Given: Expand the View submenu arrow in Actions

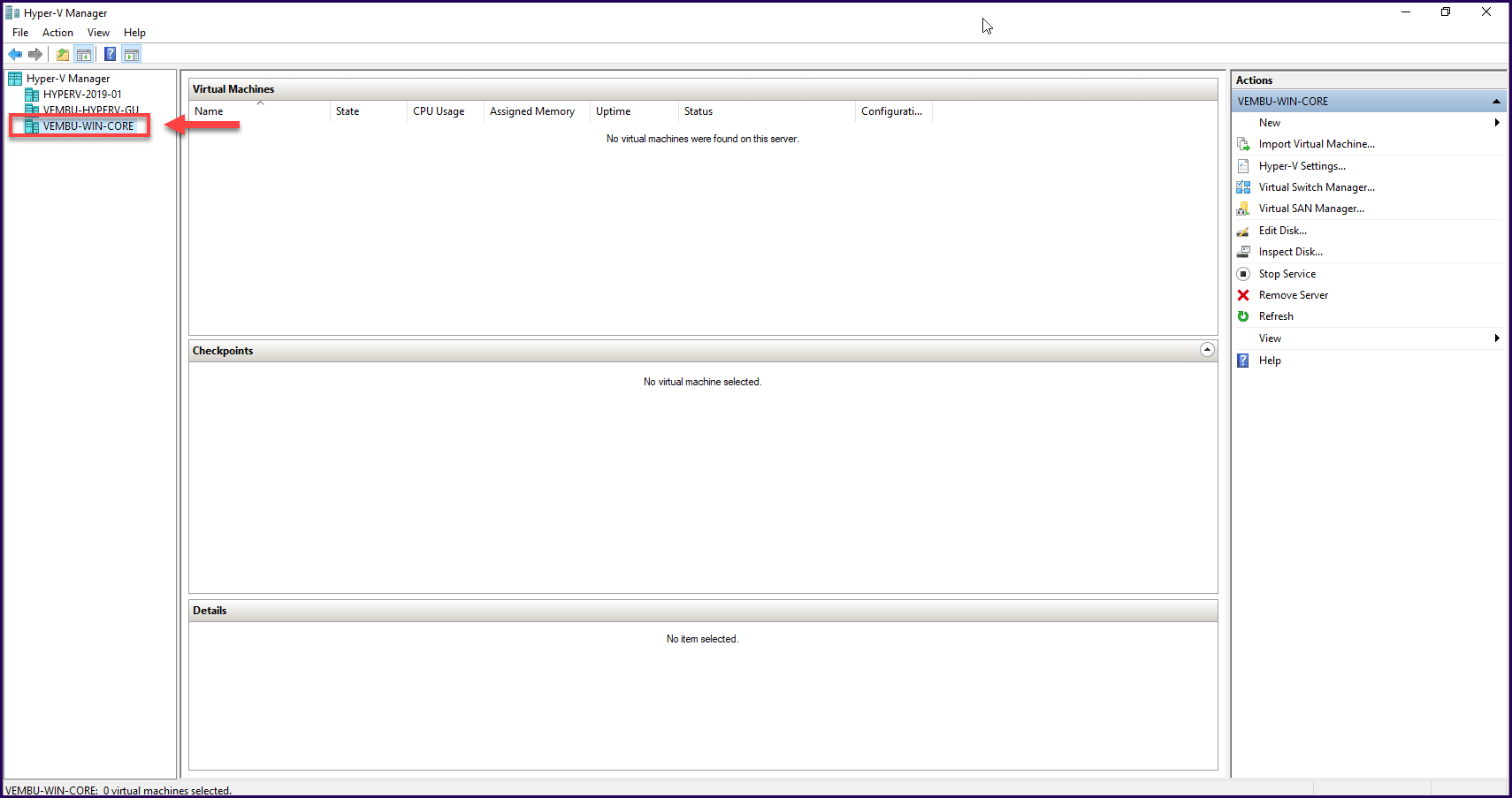Looking at the screenshot, I should coord(1497,338).
